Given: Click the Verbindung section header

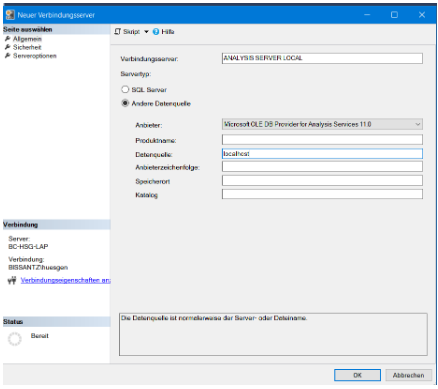Looking at the screenshot, I should click(x=56, y=225).
